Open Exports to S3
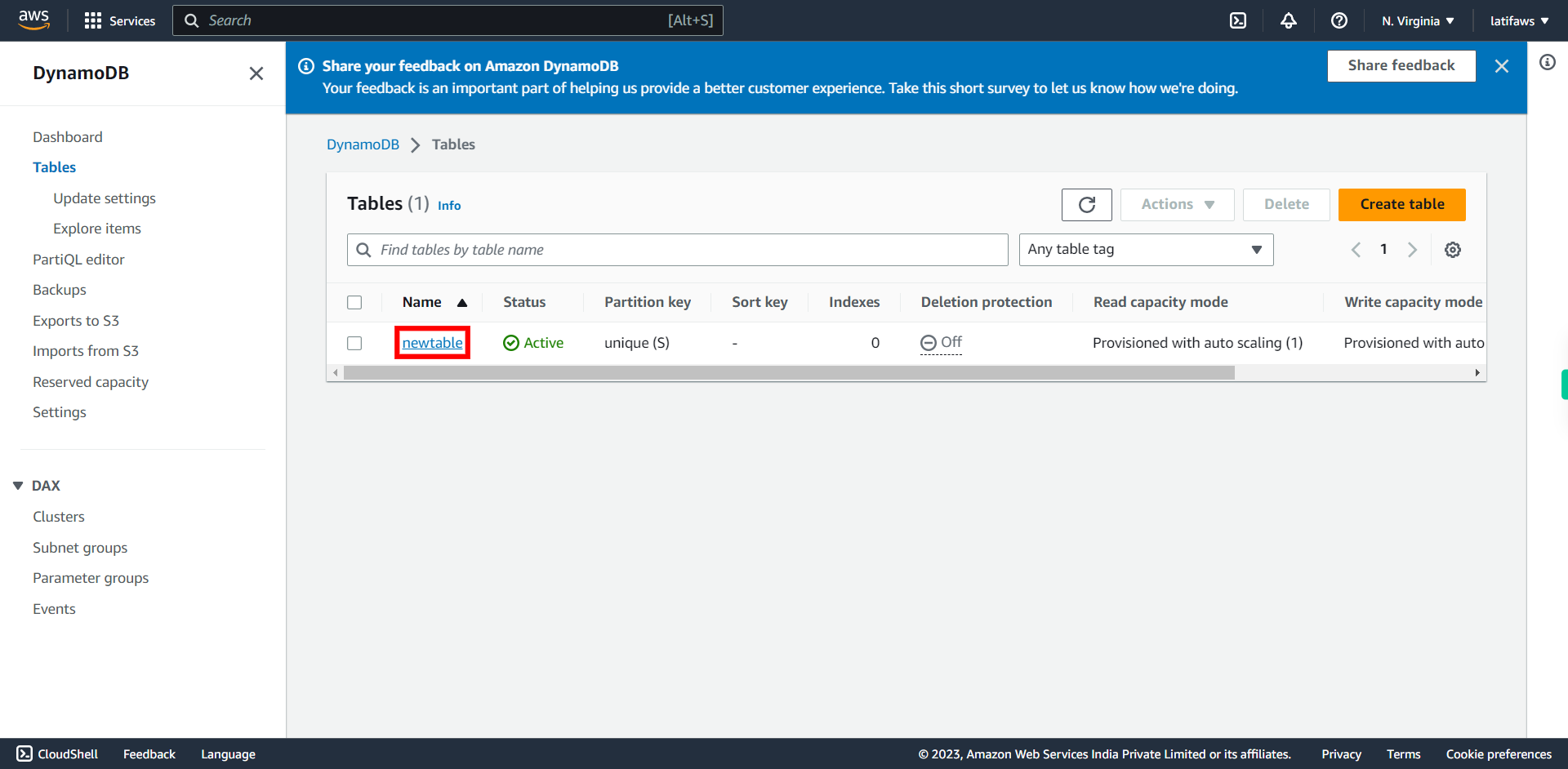 [76, 321]
